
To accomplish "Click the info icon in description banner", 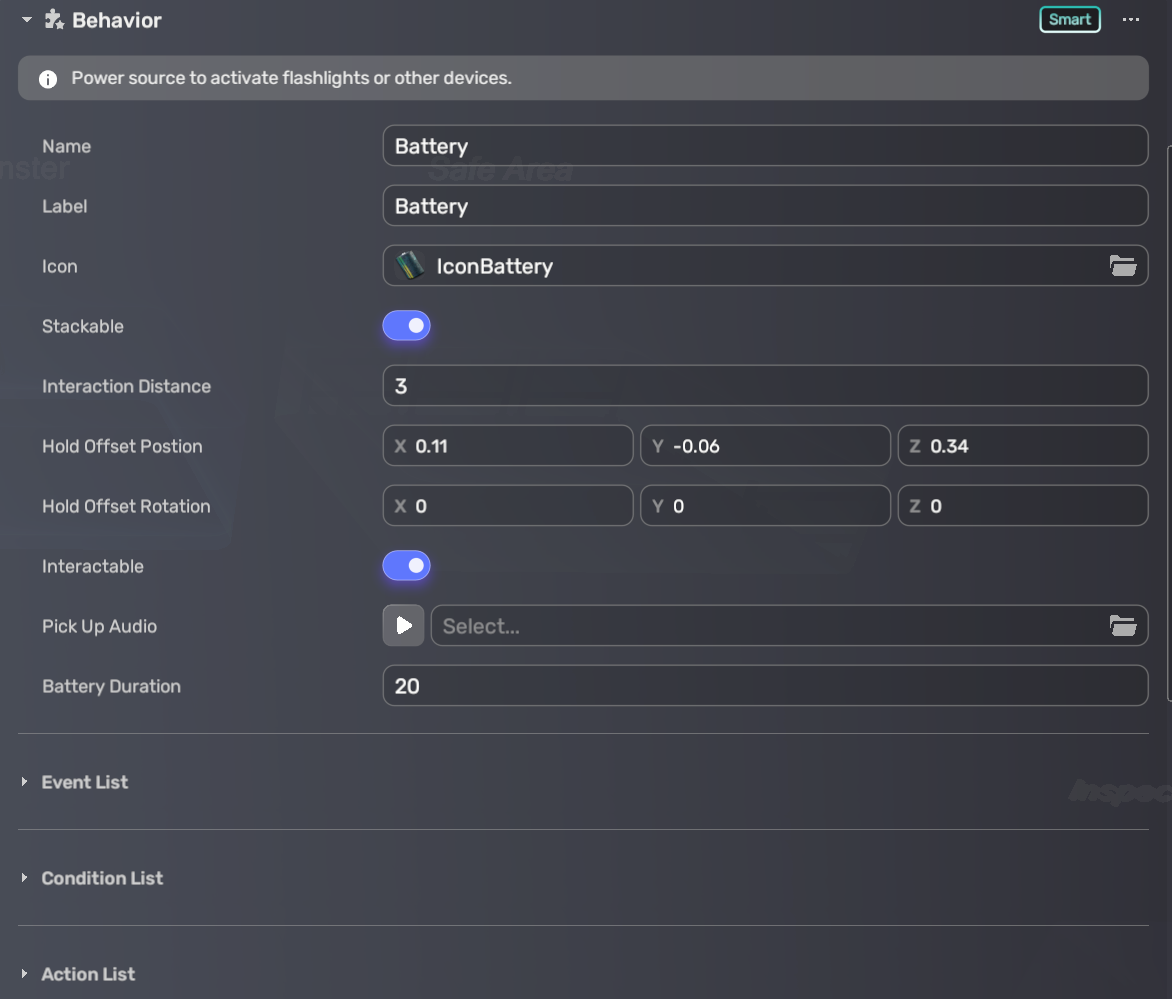I will click(x=48, y=79).
